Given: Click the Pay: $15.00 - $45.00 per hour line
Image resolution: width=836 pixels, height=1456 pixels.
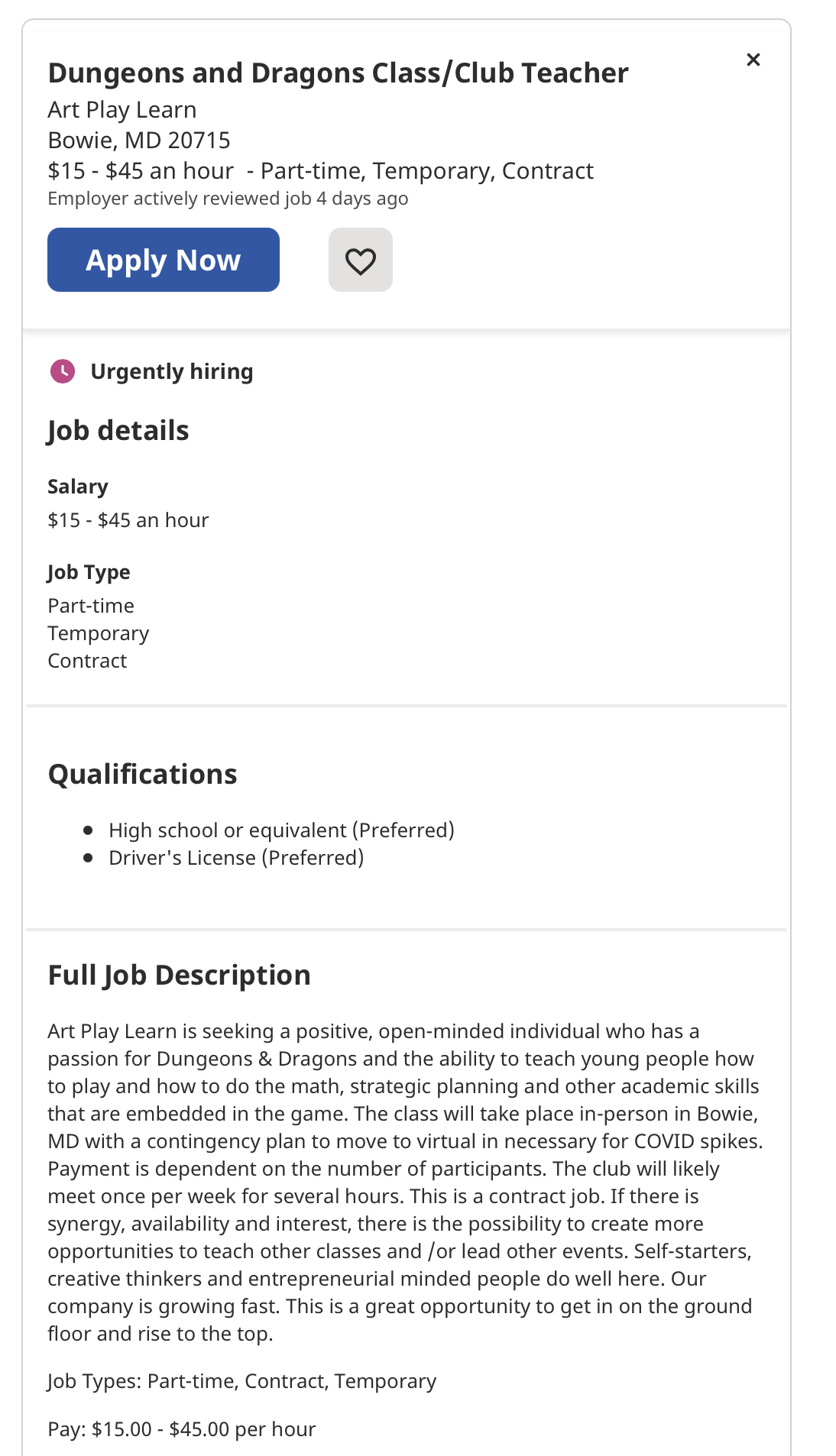Looking at the screenshot, I should coord(182,1429).
